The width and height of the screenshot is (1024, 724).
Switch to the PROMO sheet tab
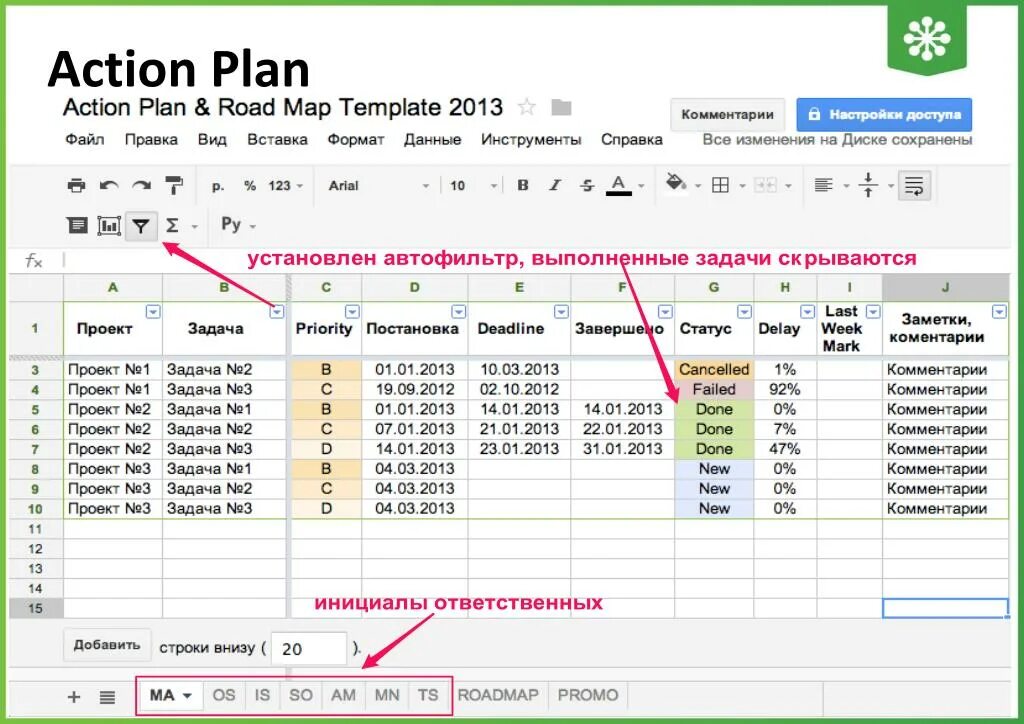(x=588, y=695)
